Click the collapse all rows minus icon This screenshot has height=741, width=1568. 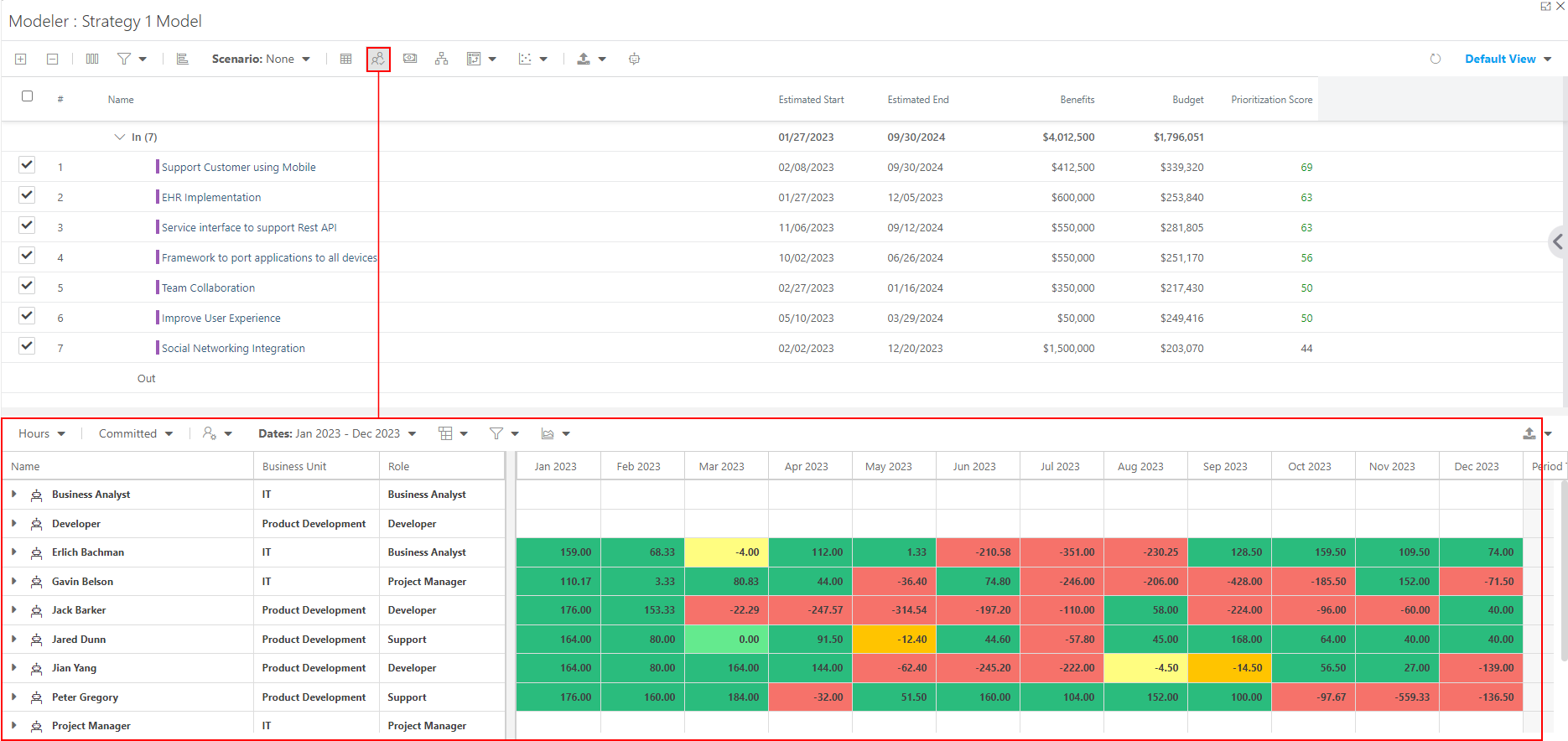[x=52, y=59]
